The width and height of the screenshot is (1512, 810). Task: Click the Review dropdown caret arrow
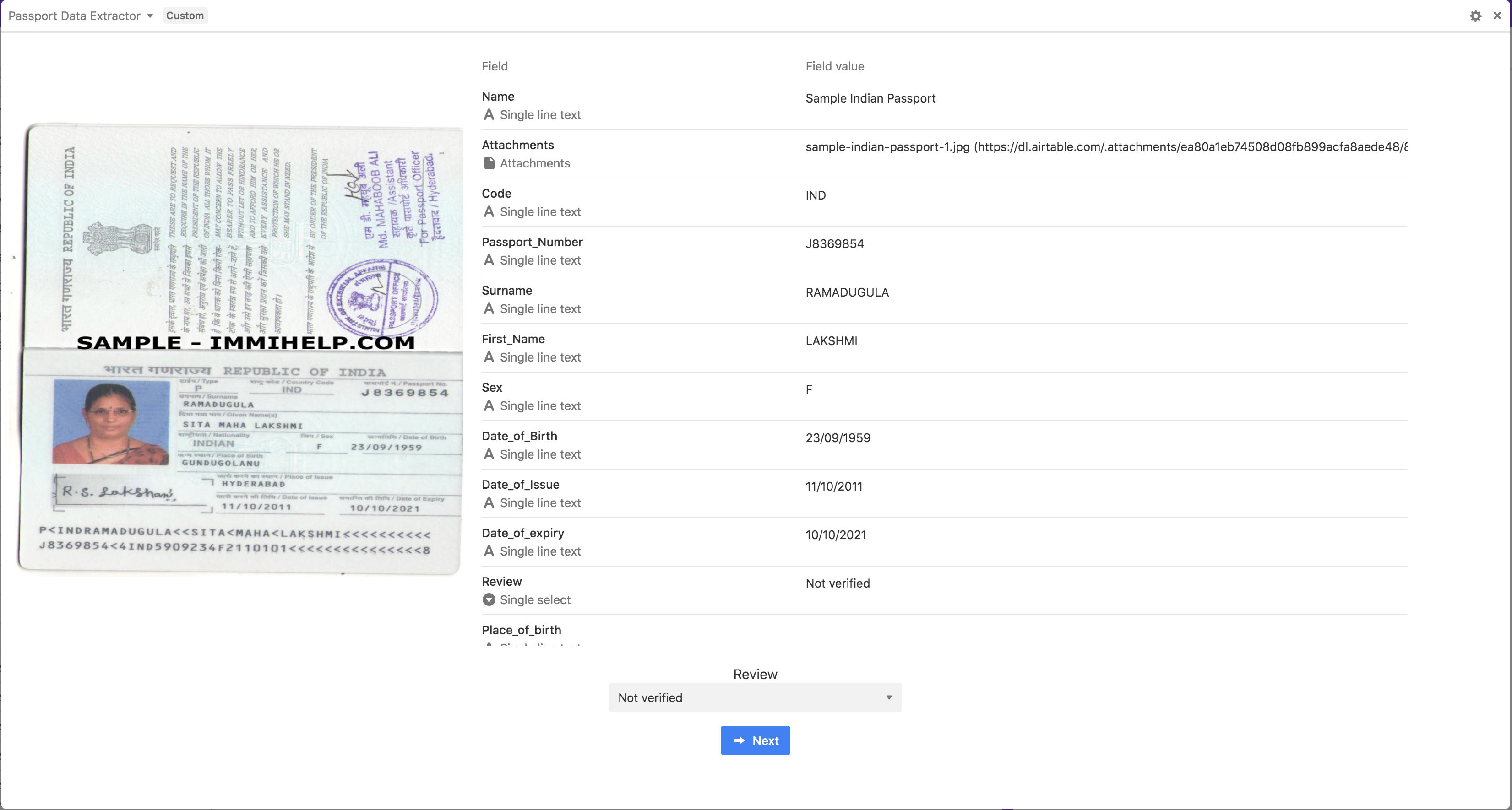(x=889, y=697)
